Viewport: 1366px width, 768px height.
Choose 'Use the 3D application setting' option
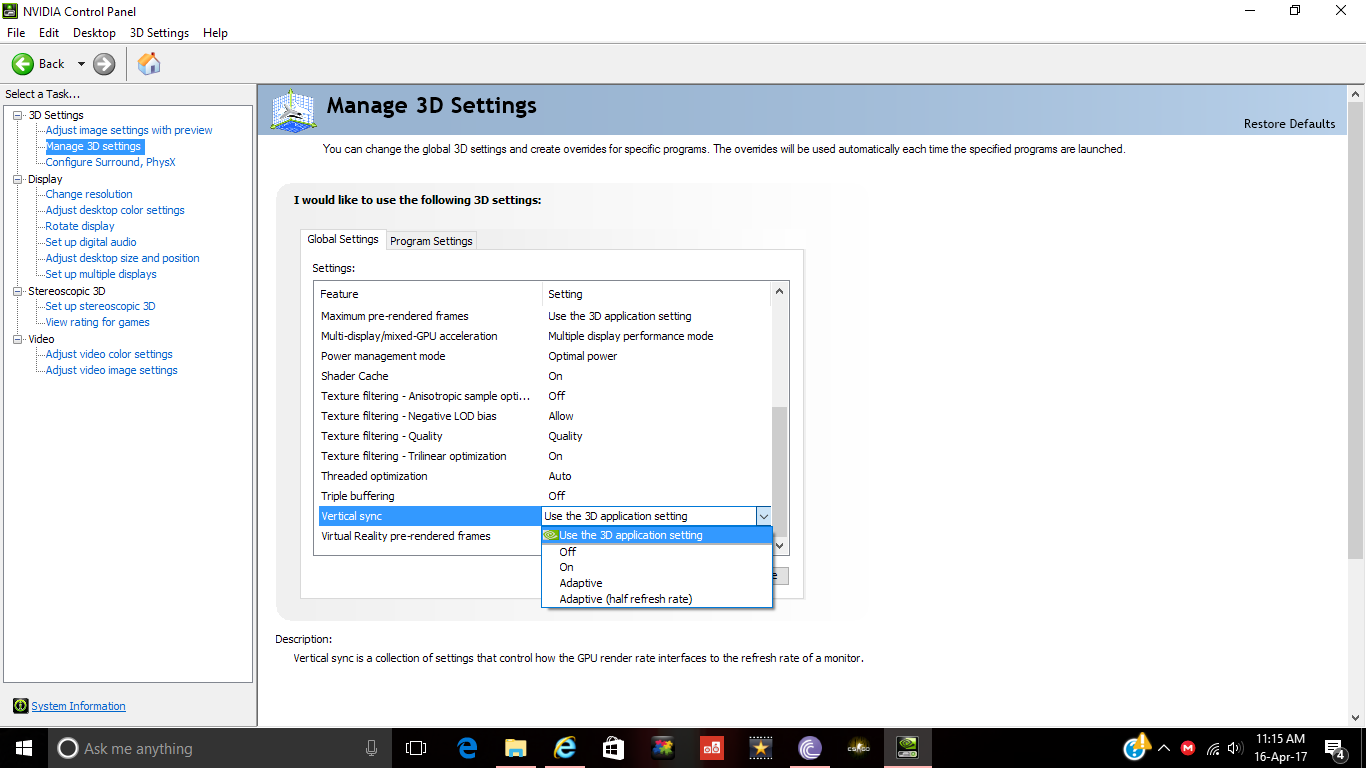657,535
